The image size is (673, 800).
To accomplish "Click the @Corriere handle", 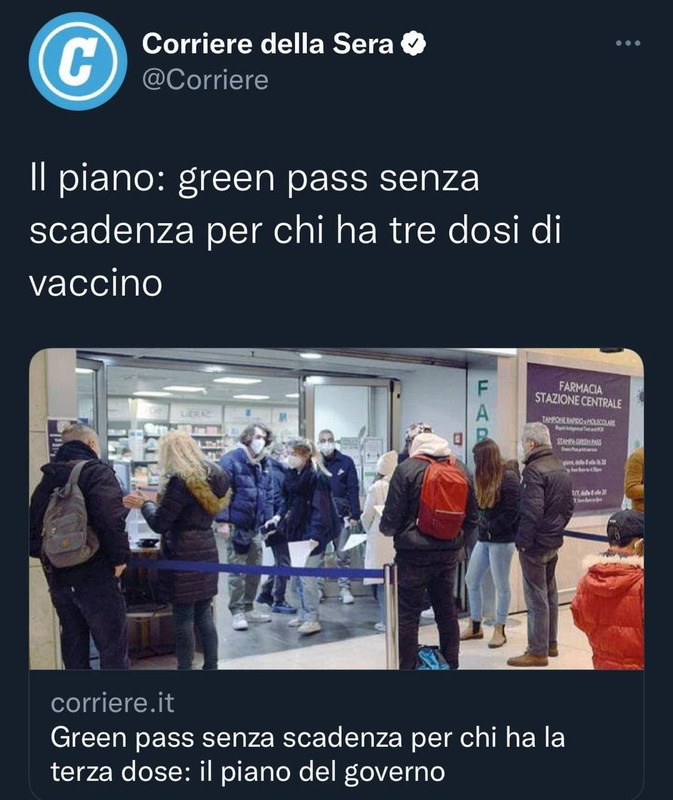I will click(205, 80).
